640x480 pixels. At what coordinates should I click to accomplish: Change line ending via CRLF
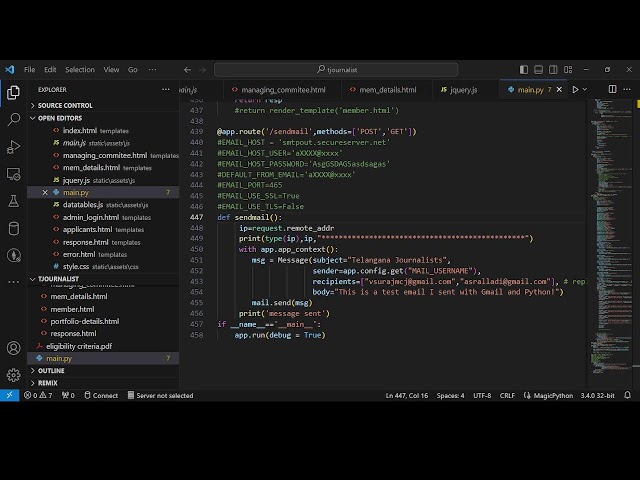tap(507, 395)
